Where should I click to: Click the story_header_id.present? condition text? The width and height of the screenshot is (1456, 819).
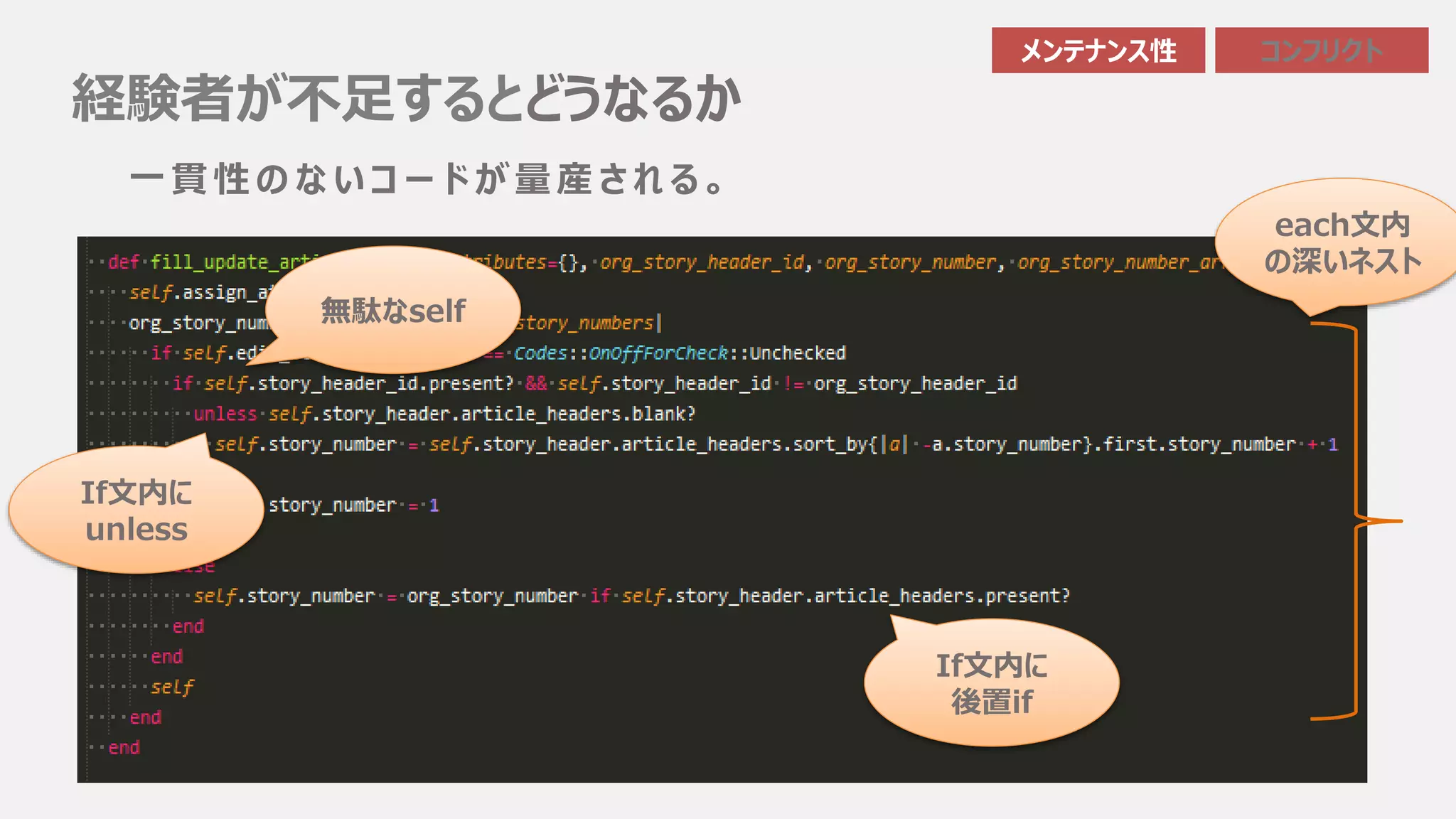point(385,384)
